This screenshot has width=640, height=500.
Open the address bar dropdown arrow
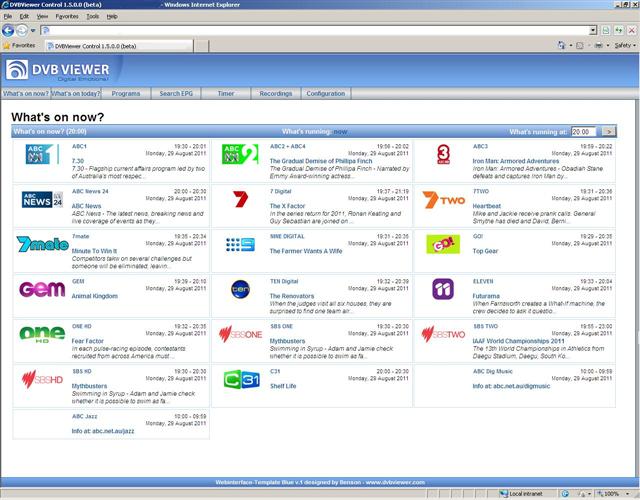[593, 31]
